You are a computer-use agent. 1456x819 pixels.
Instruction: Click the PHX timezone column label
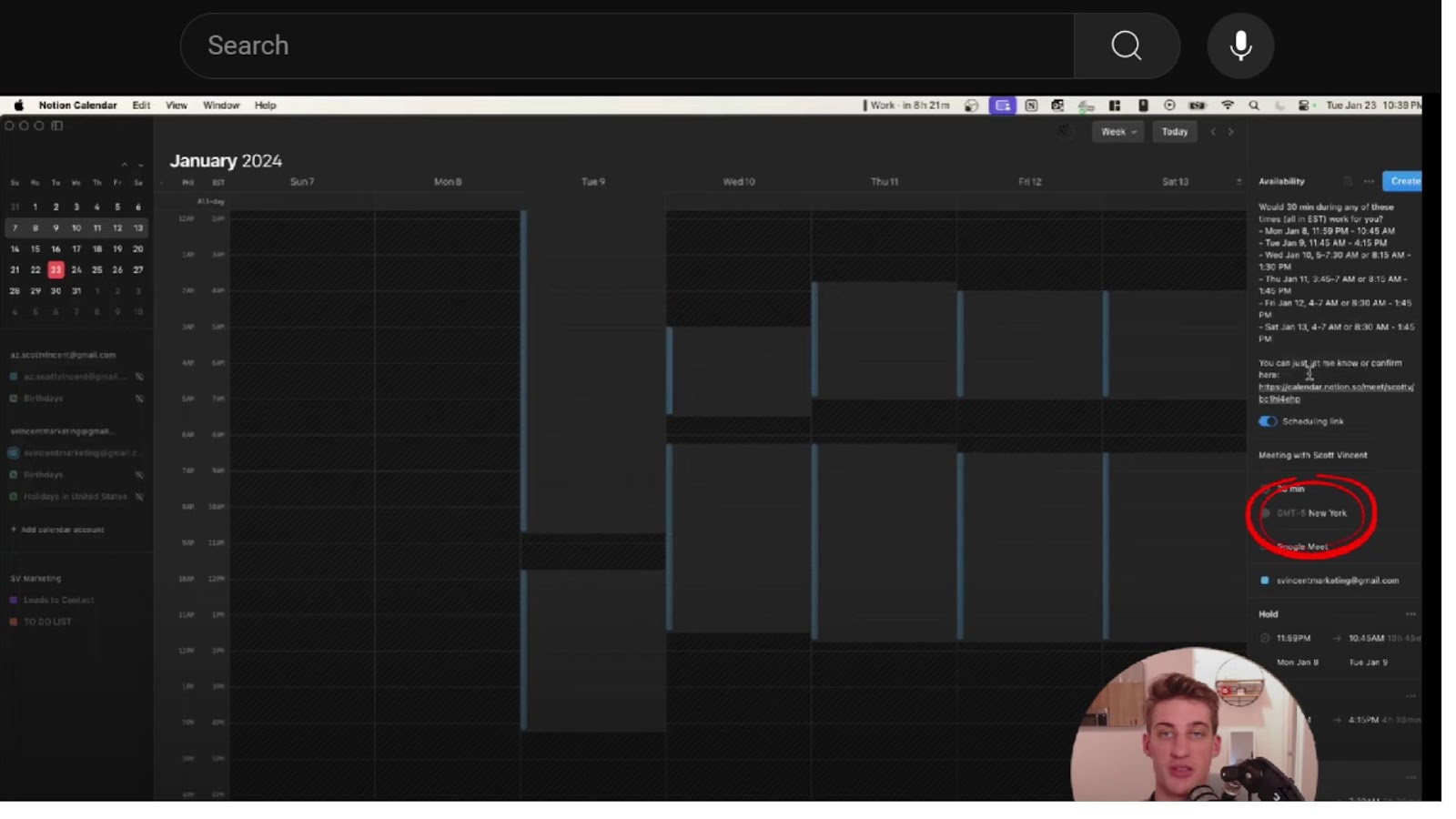pyautogui.click(x=188, y=183)
